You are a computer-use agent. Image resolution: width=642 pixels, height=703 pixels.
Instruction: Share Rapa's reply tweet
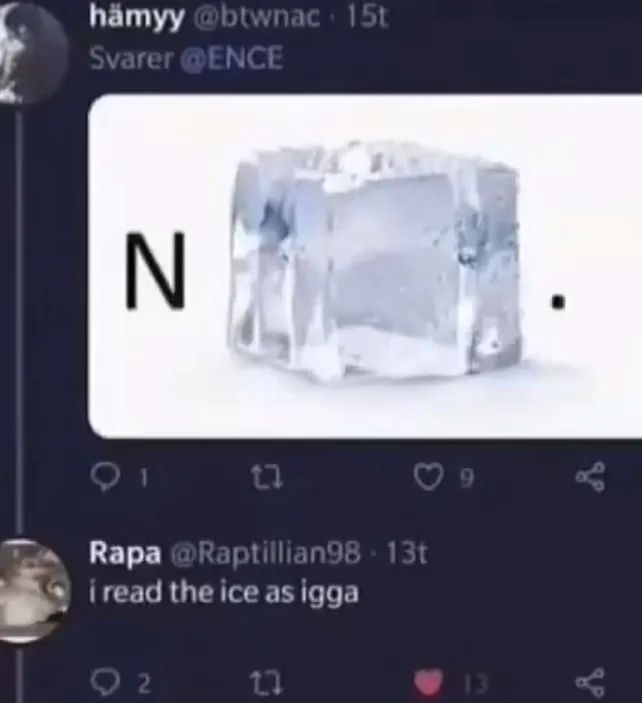[x=590, y=683]
